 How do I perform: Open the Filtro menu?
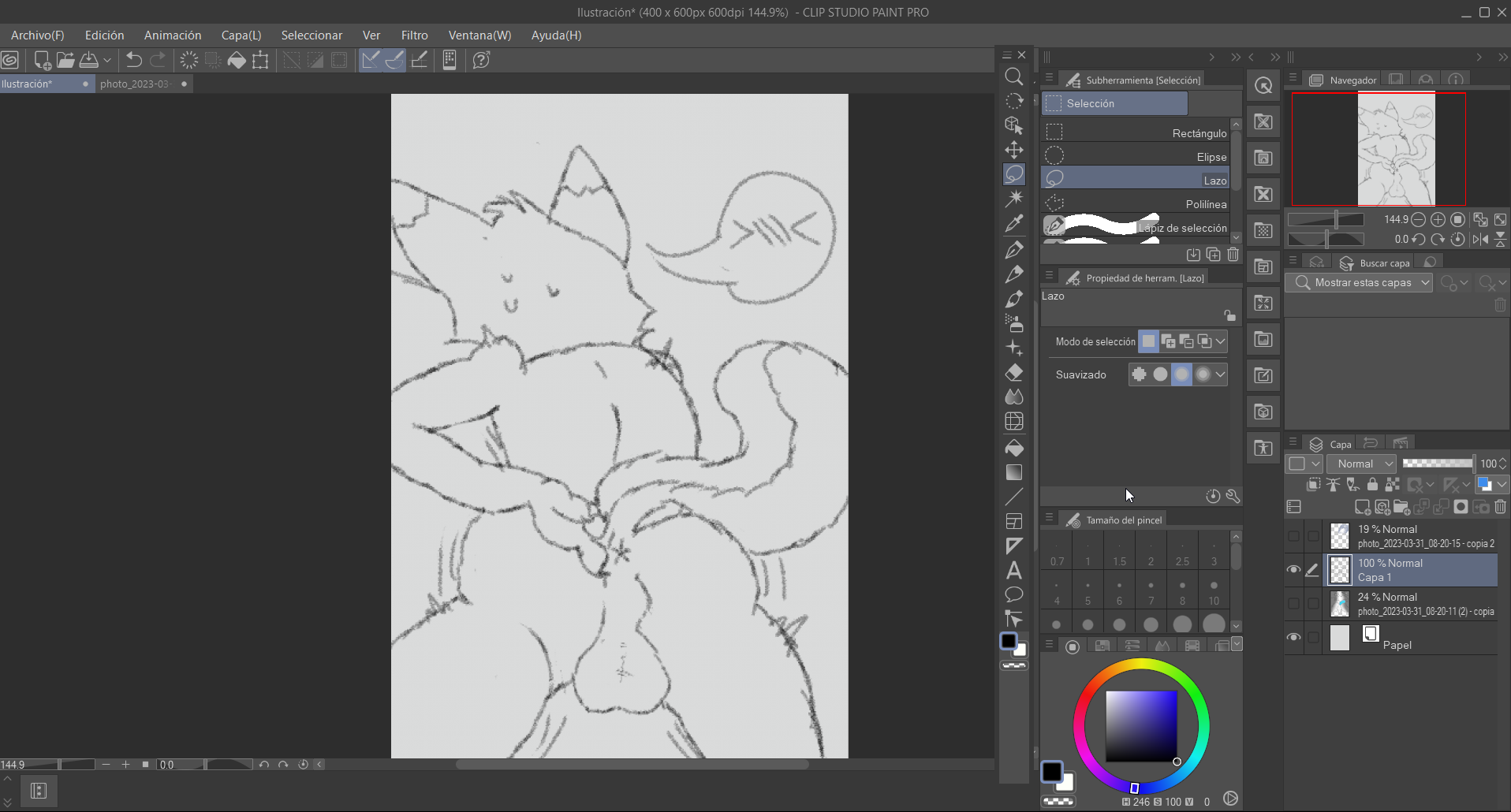[415, 35]
